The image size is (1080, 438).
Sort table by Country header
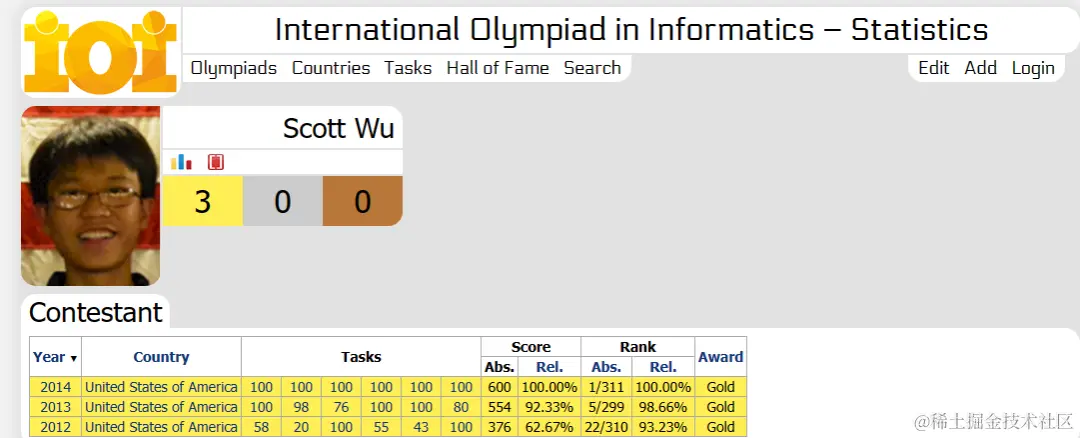(161, 357)
